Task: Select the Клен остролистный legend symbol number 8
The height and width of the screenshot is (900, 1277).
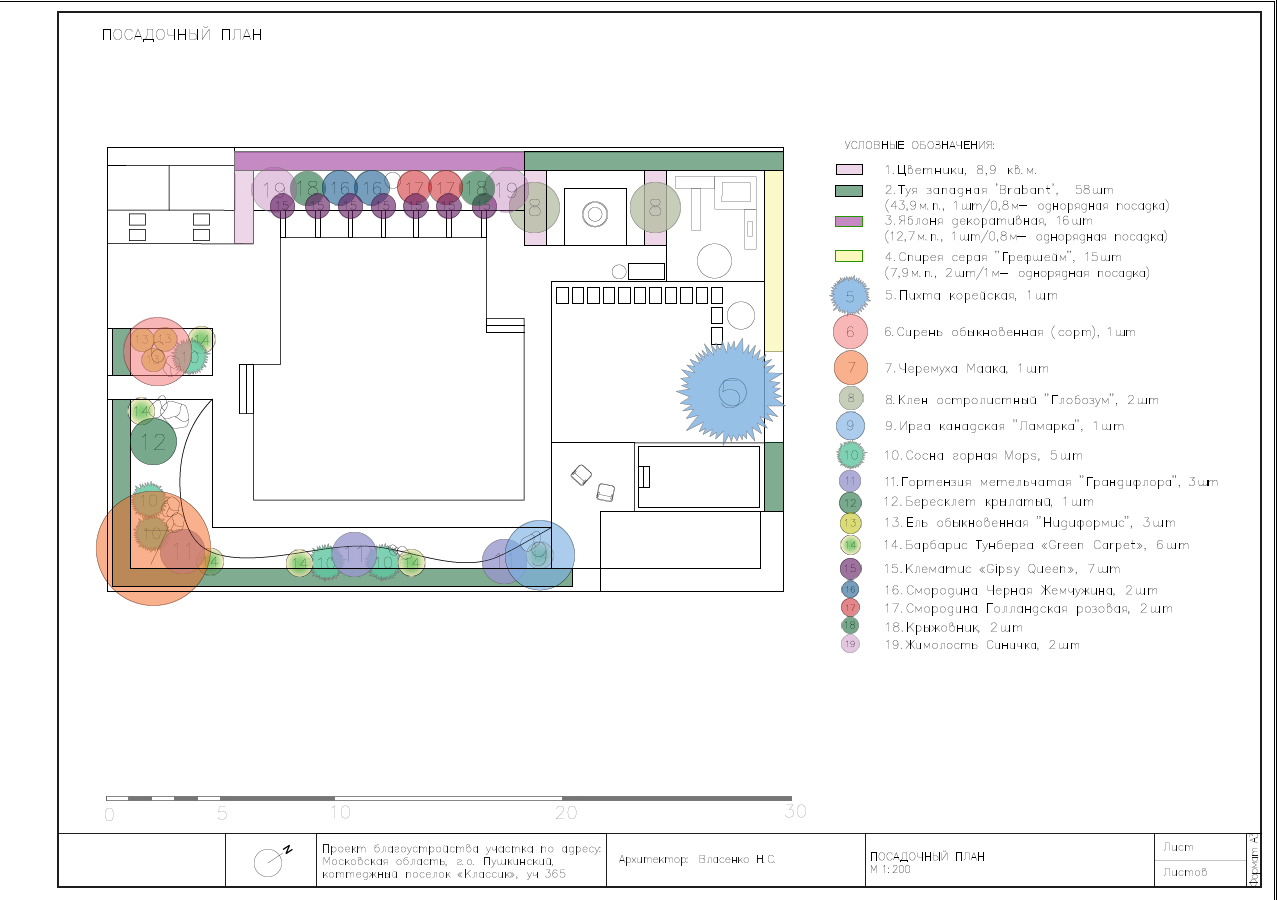Action: (x=850, y=399)
